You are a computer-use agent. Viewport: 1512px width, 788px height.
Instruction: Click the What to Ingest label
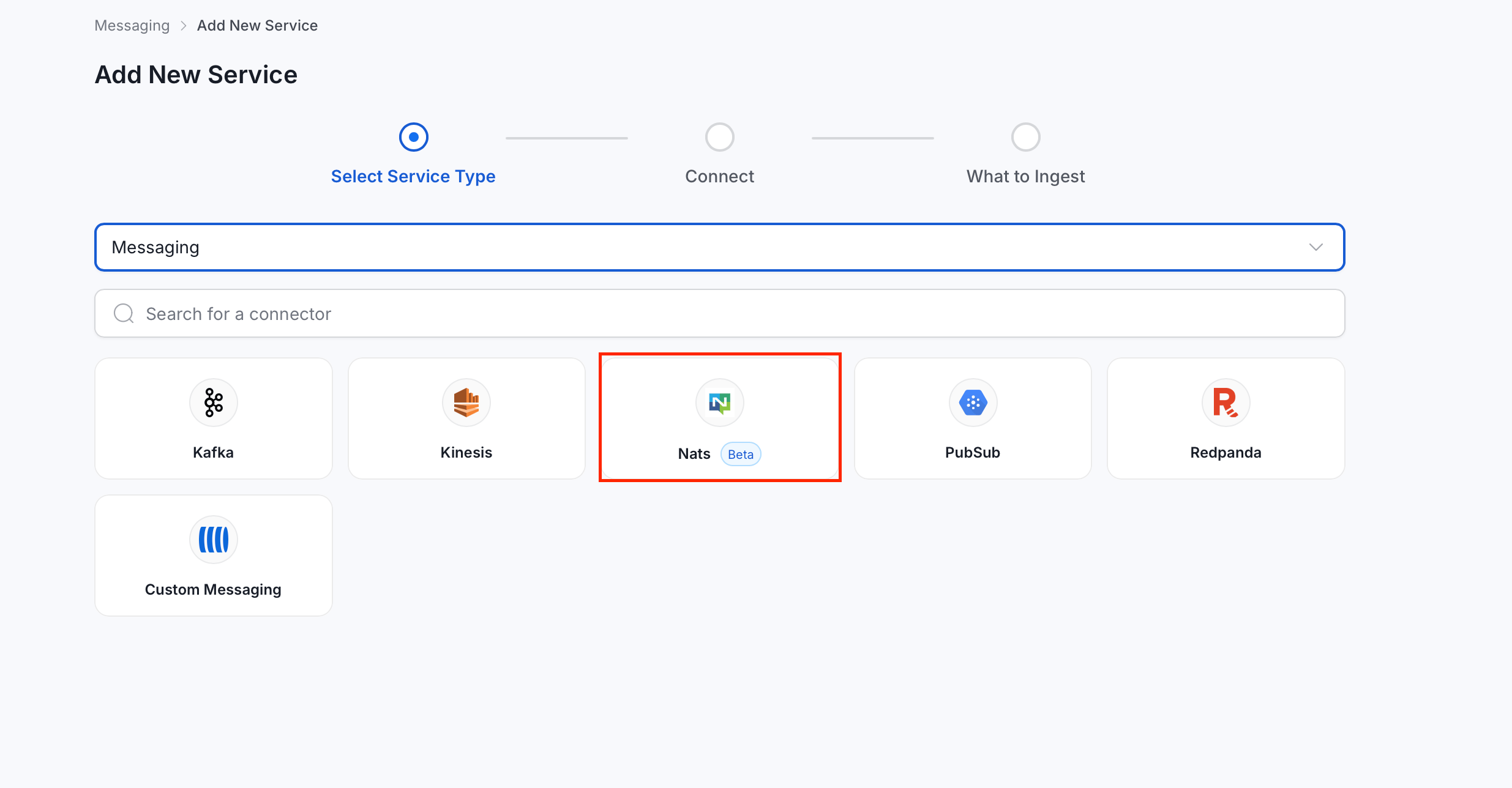(1026, 176)
